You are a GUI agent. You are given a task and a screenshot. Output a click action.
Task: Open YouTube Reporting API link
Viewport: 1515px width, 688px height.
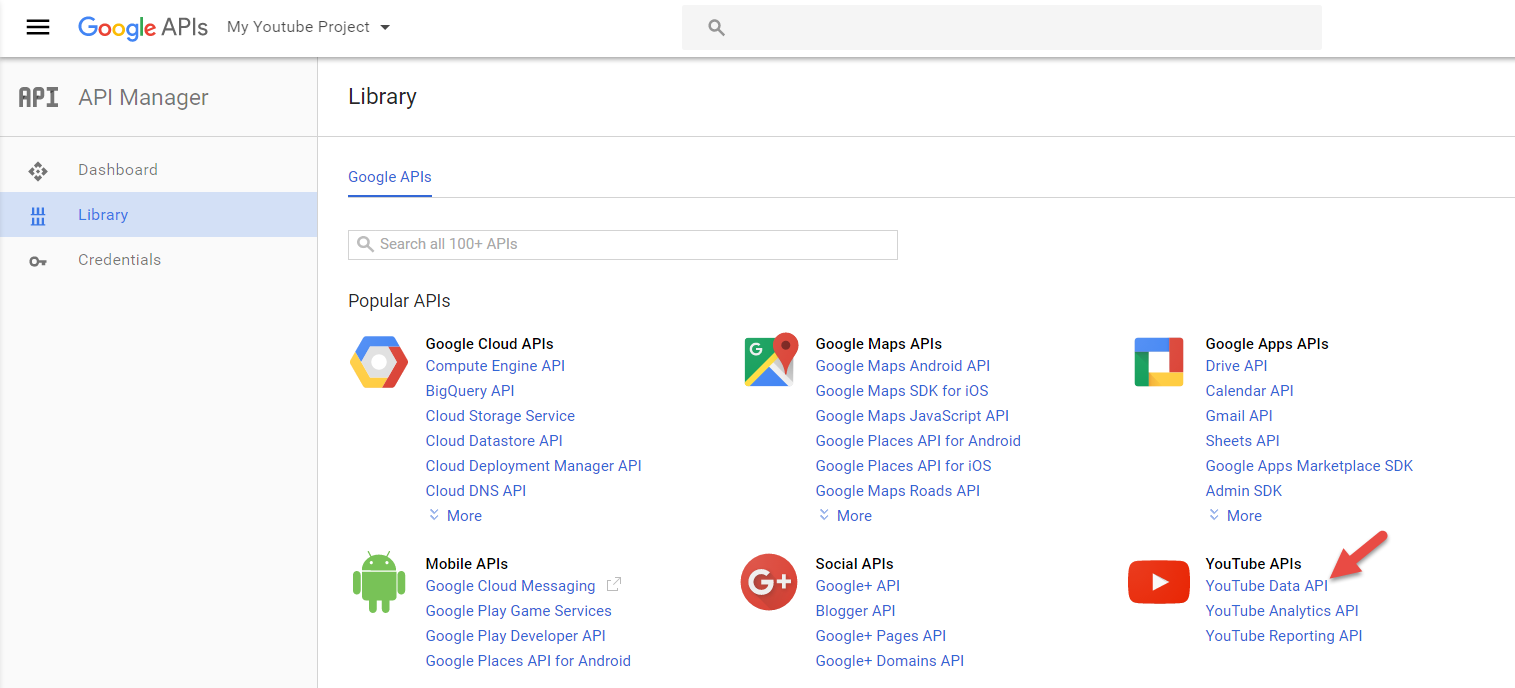[1284, 636]
